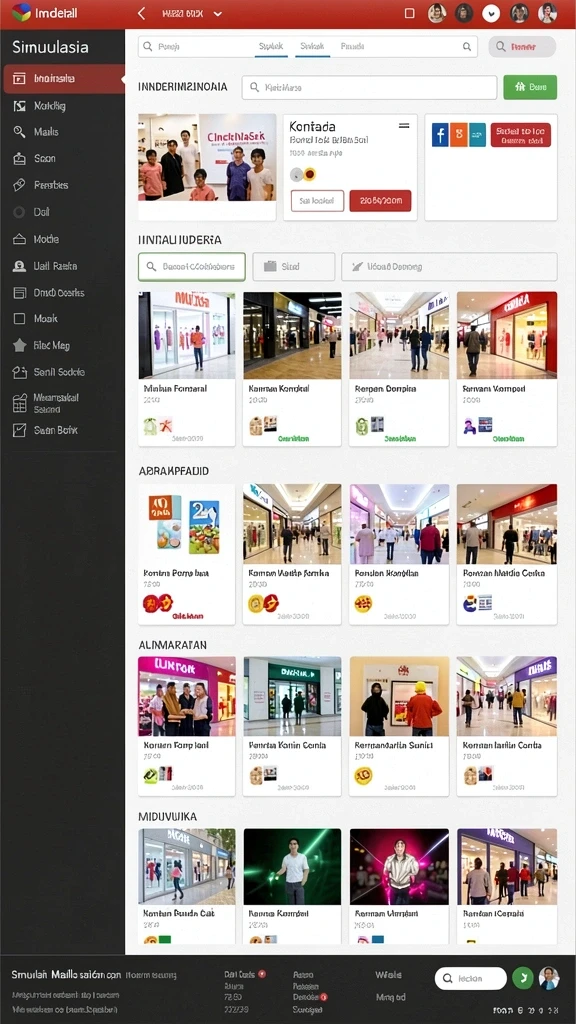Click the tag icon in the sidebar
Image resolution: width=576 pixels, height=1024 pixels.
coord(20,185)
